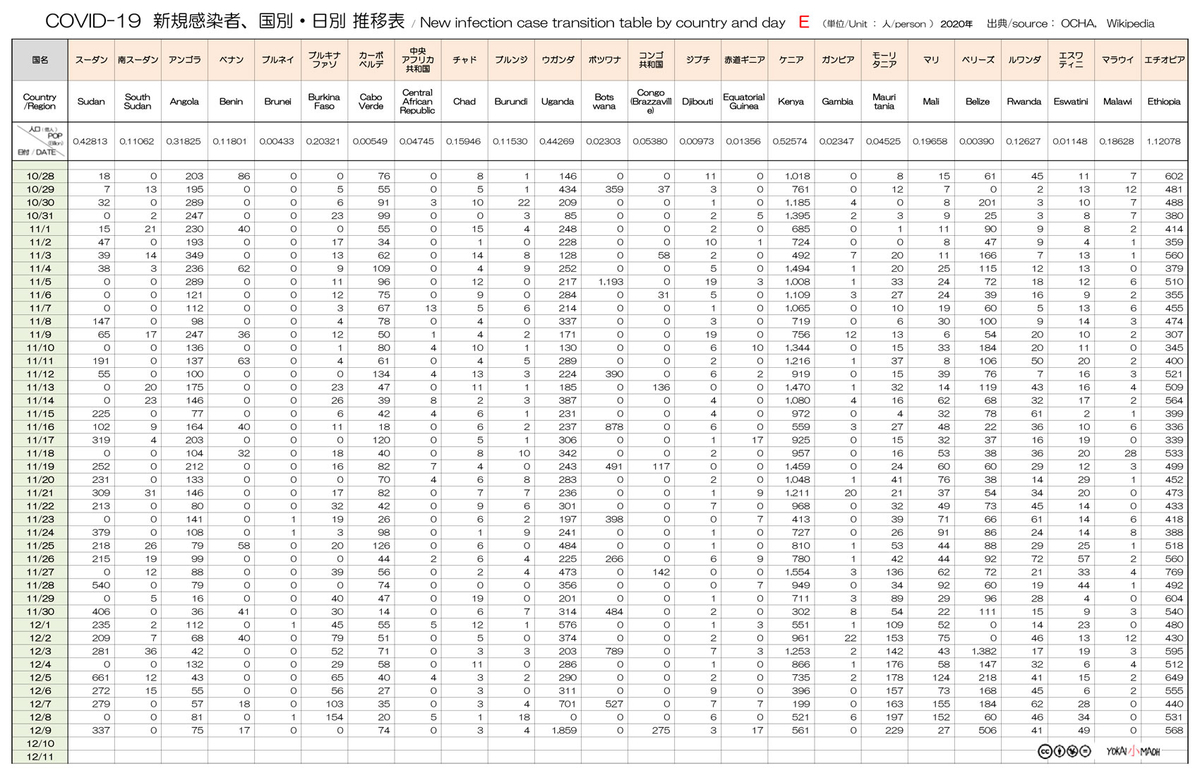Viewport: 1200px width, 771px height.
Task: Select the 'Chad' column header
Action: coord(464,102)
